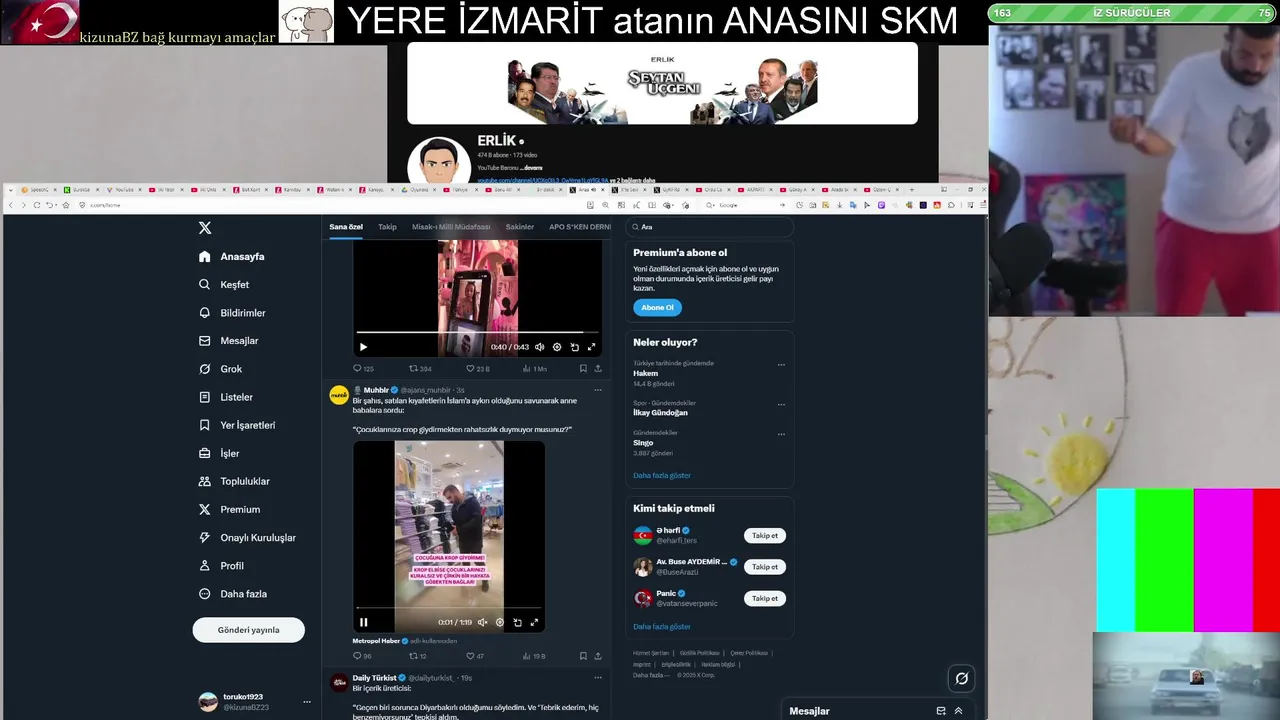Reload the page in browser toolbar
The height and width of the screenshot is (720, 1280).
point(37,205)
